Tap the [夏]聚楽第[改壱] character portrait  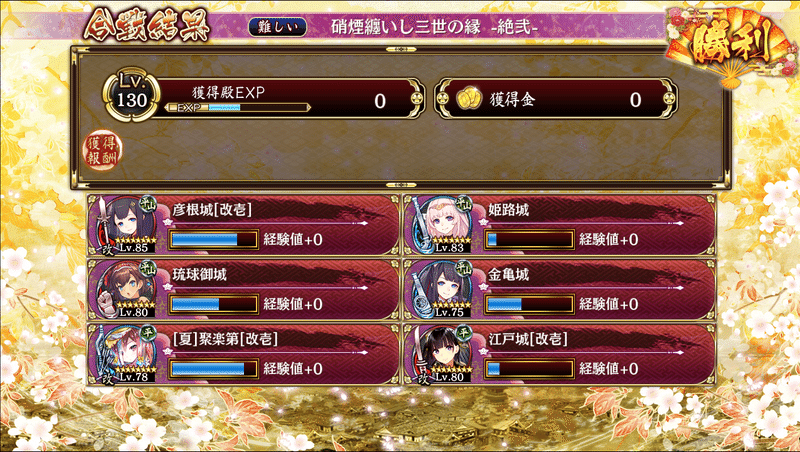pos(124,354)
